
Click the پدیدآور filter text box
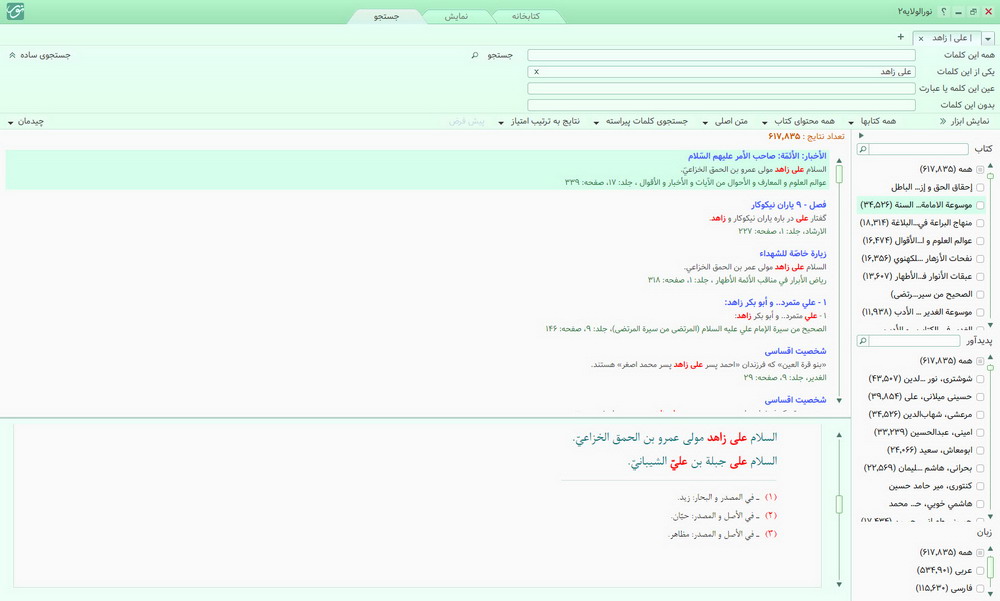914,341
